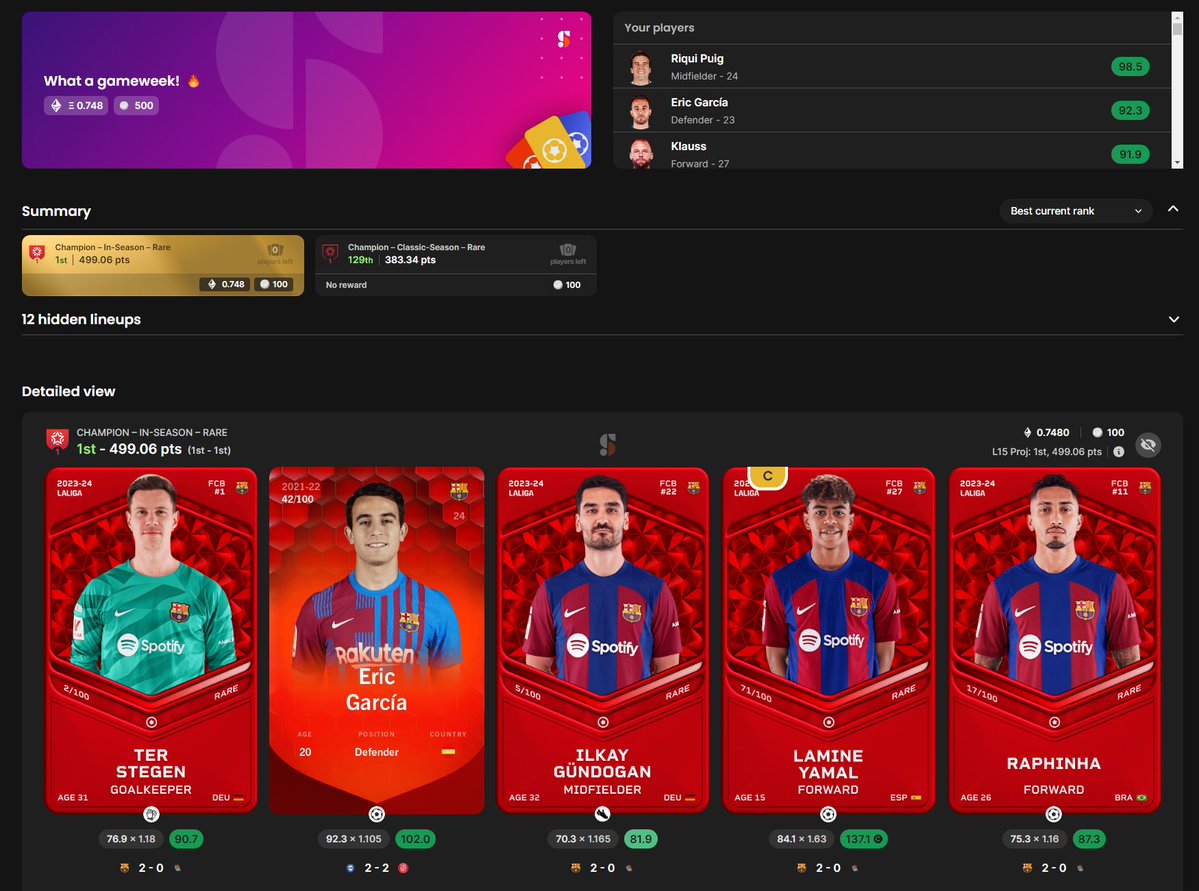Image resolution: width=1199 pixels, height=891 pixels.
Task: Click 92.3 × 1.105 multiplier pill
Action: click(x=353, y=839)
